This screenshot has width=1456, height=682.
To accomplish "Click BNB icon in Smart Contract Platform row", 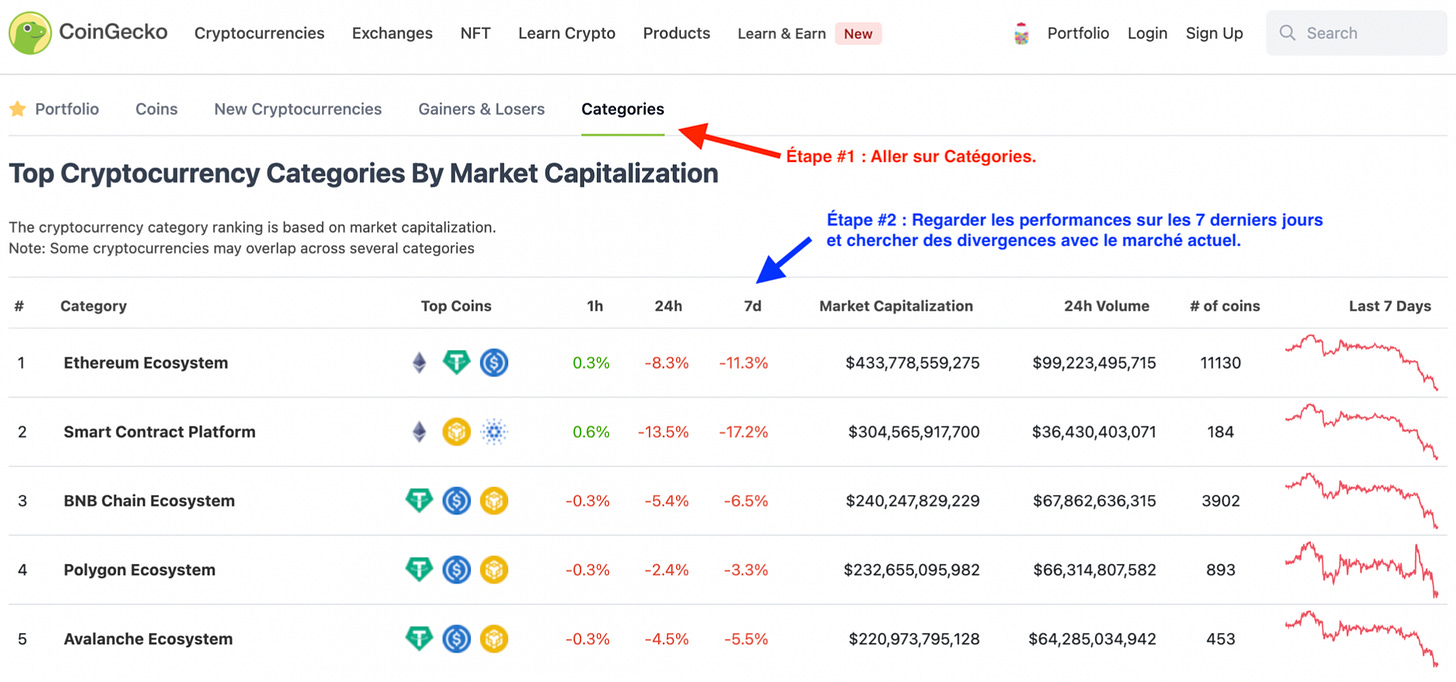I will 456,431.
